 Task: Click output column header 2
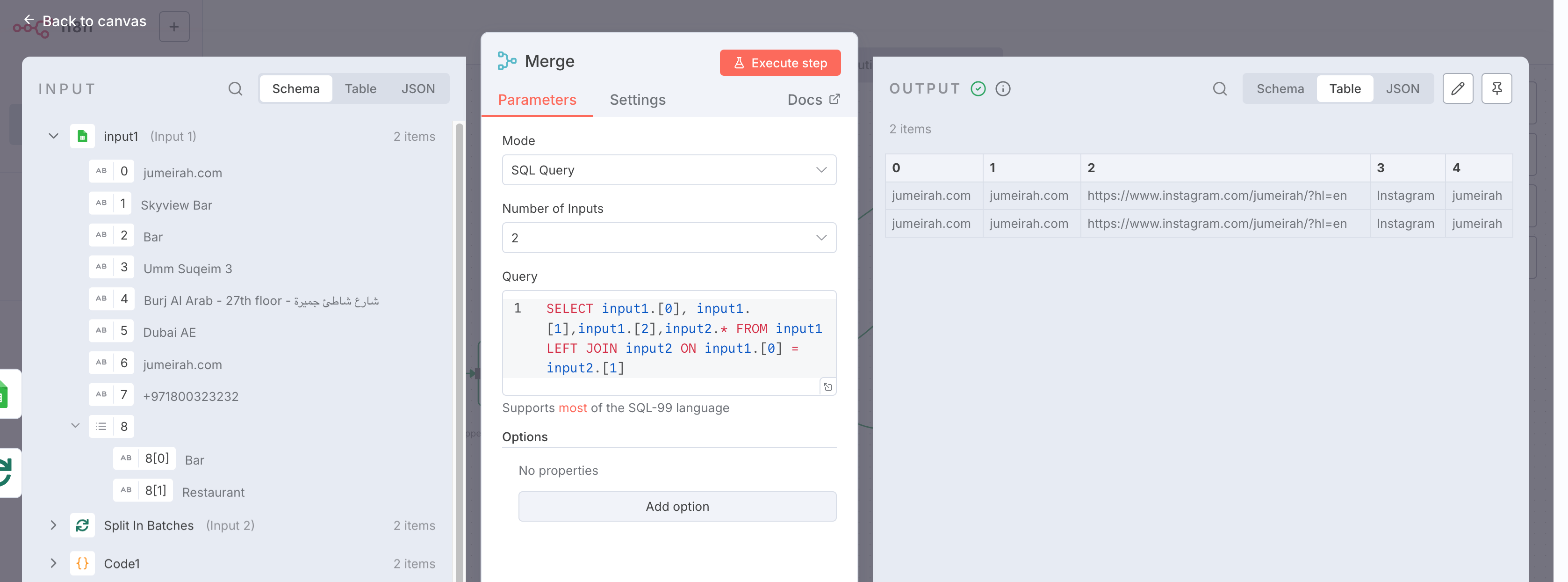[1225, 167]
